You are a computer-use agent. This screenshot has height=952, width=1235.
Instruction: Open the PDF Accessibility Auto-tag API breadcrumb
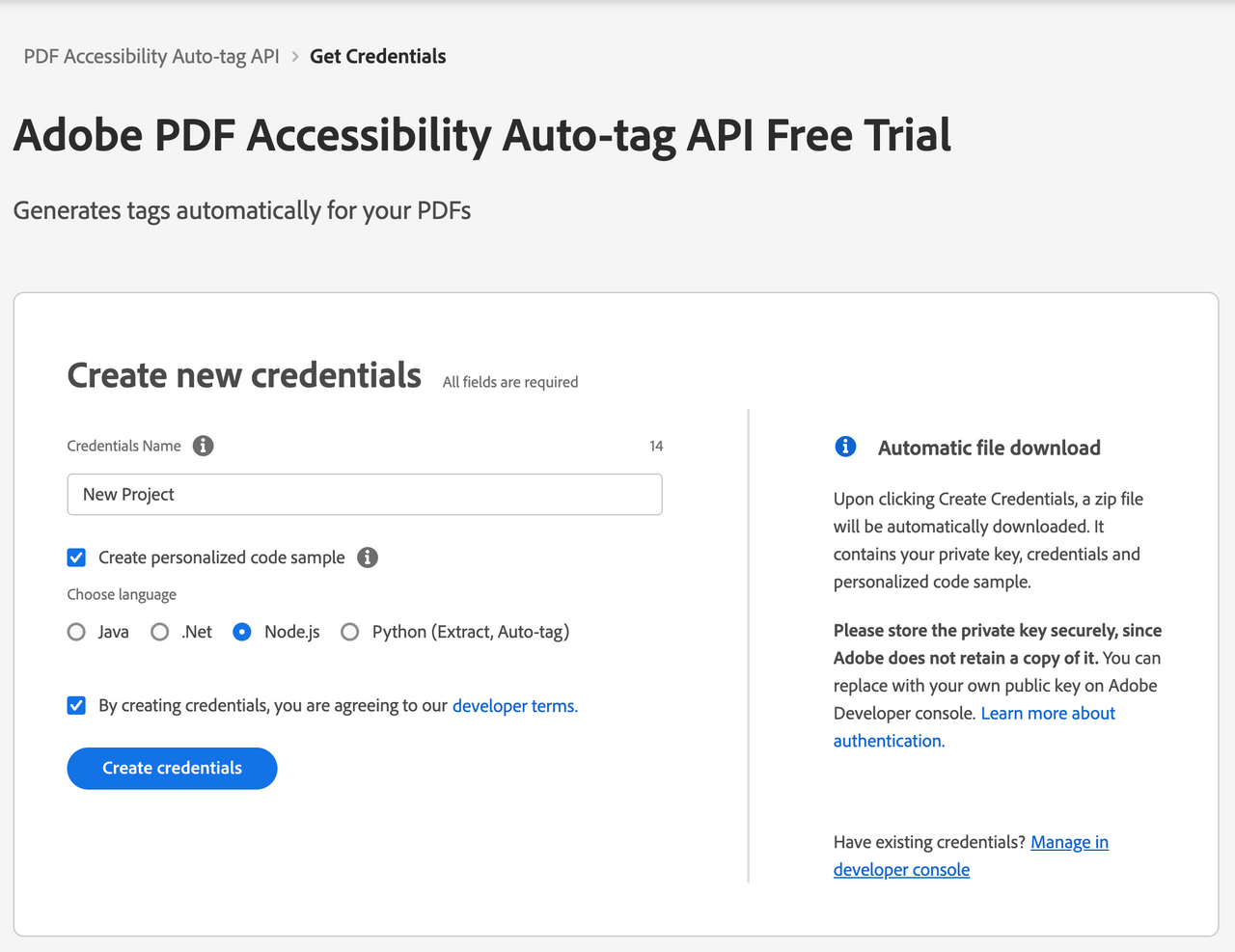pyautogui.click(x=151, y=56)
